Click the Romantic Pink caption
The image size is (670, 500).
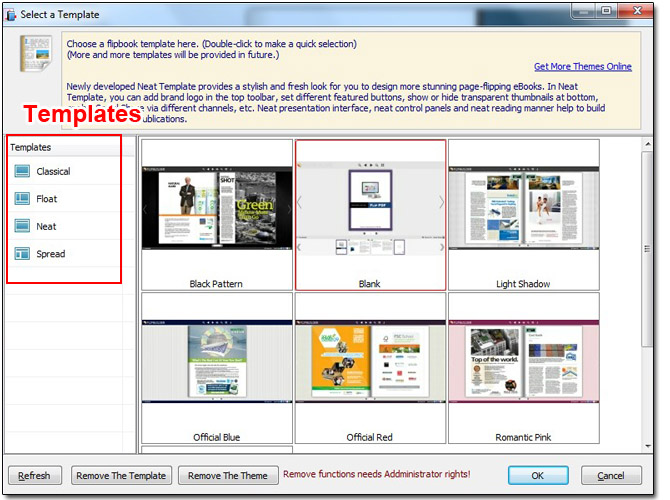[523, 437]
